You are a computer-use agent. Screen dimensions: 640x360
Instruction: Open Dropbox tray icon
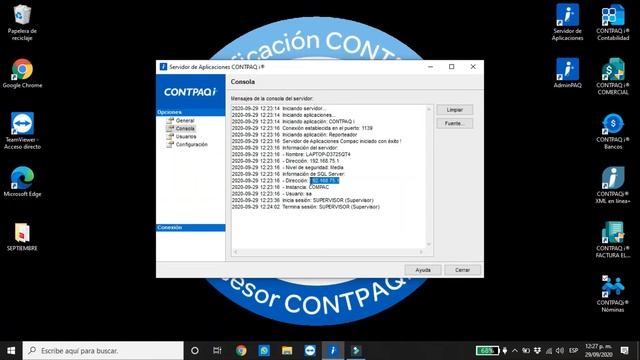click(x=537, y=351)
